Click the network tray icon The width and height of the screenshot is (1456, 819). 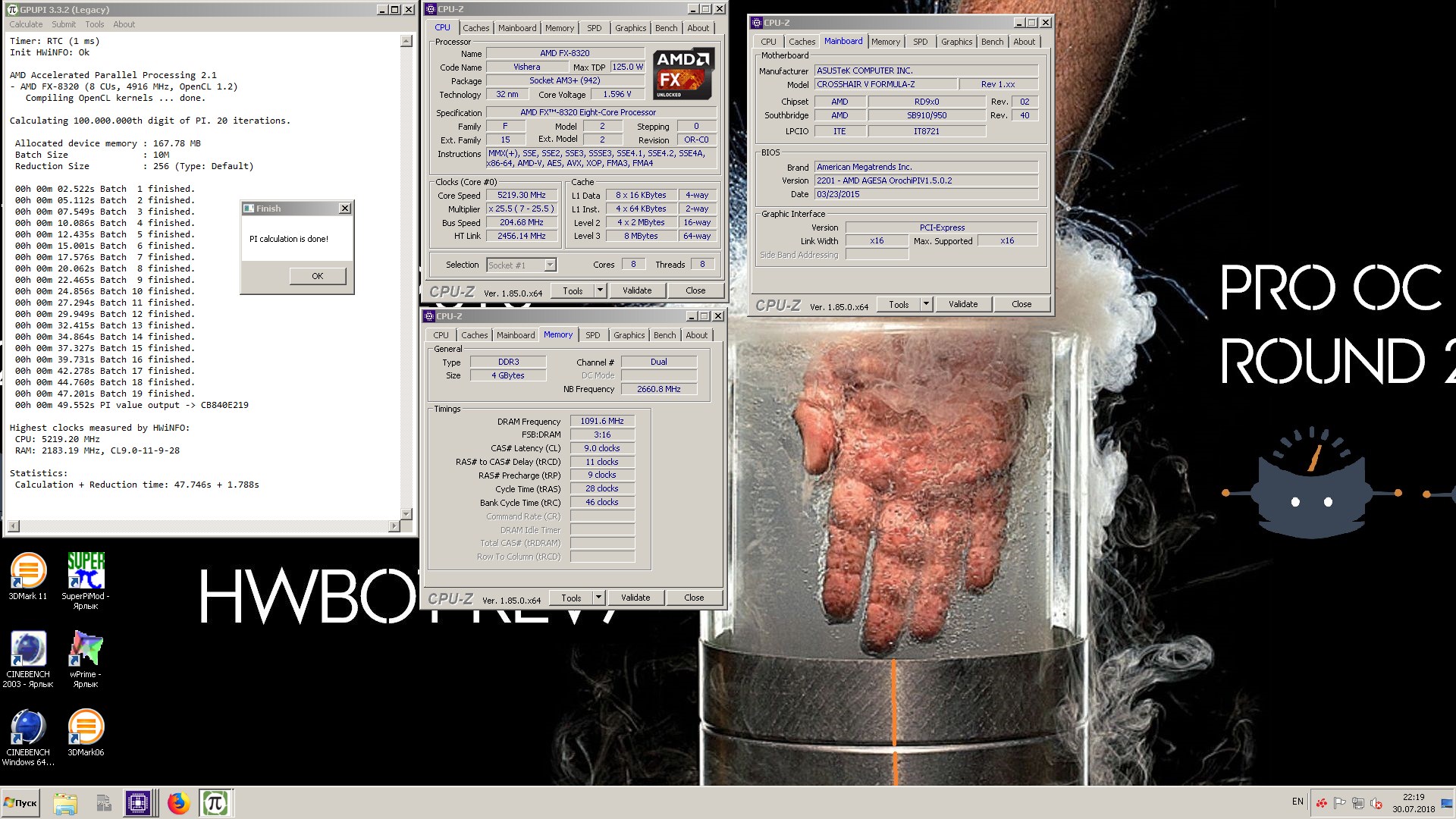pos(1357,803)
